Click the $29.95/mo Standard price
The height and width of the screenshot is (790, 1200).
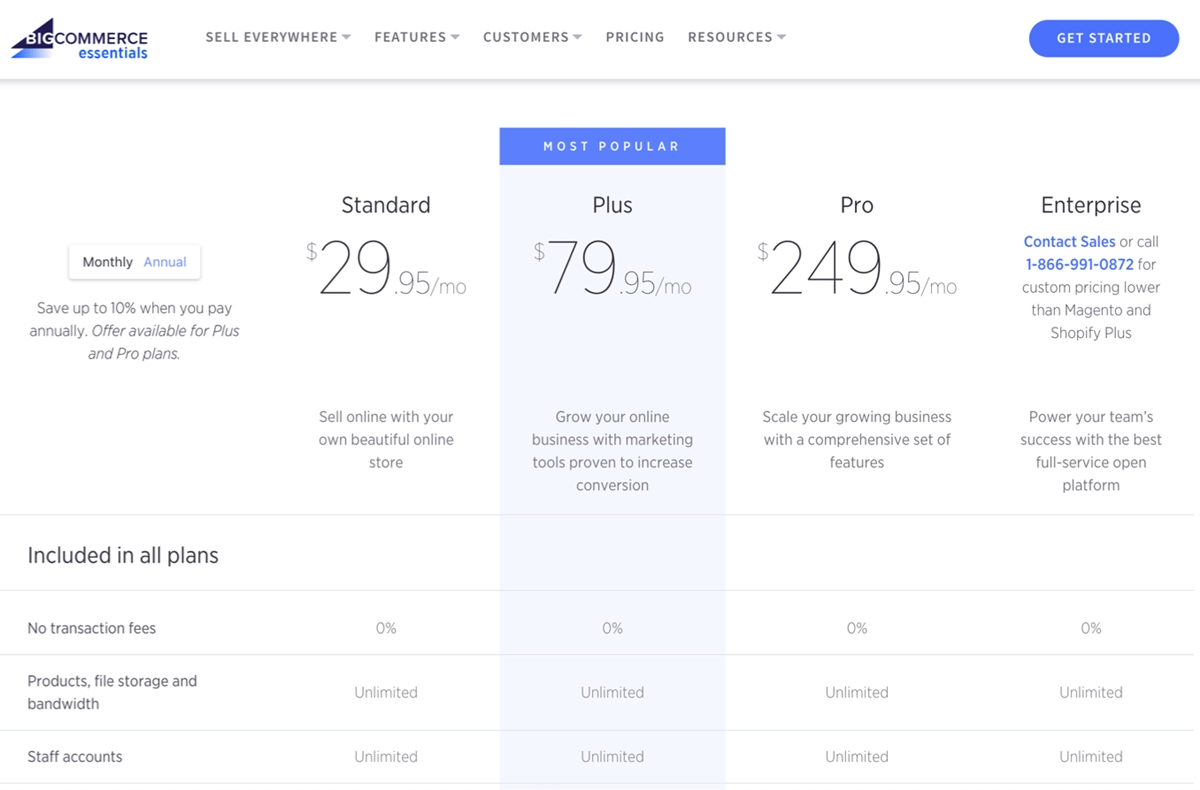386,271
